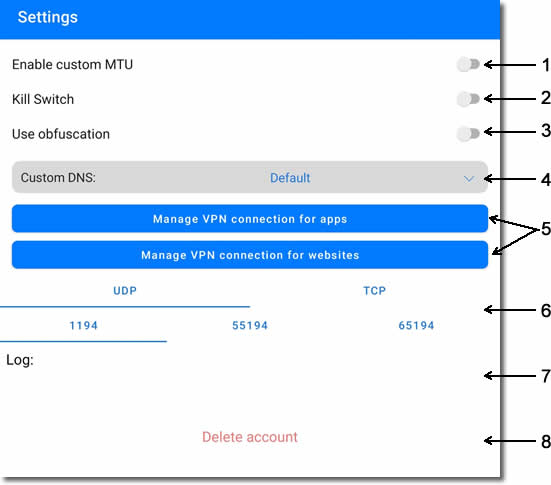Click the Custom DNS label text
The image size is (551, 485).
pyautogui.click(x=58, y=177)
